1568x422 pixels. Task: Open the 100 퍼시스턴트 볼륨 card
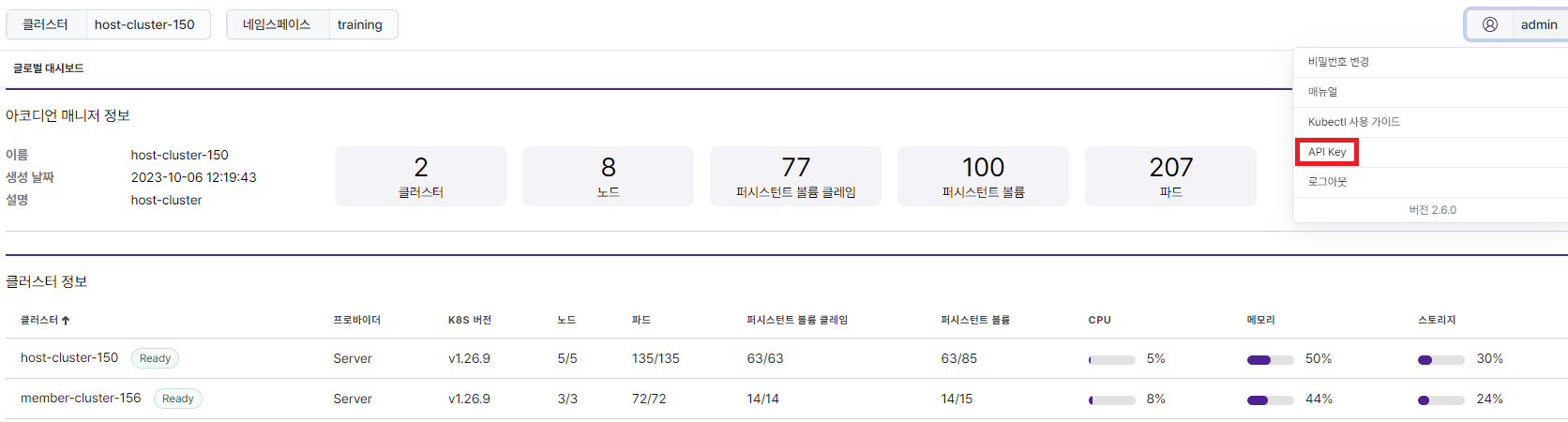pos(983,176)
